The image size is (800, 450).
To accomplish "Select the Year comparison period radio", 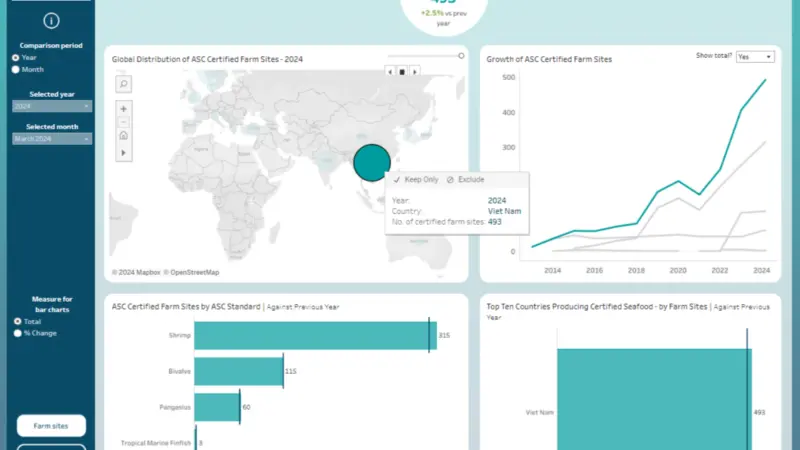I will click(x=16, y=58).
